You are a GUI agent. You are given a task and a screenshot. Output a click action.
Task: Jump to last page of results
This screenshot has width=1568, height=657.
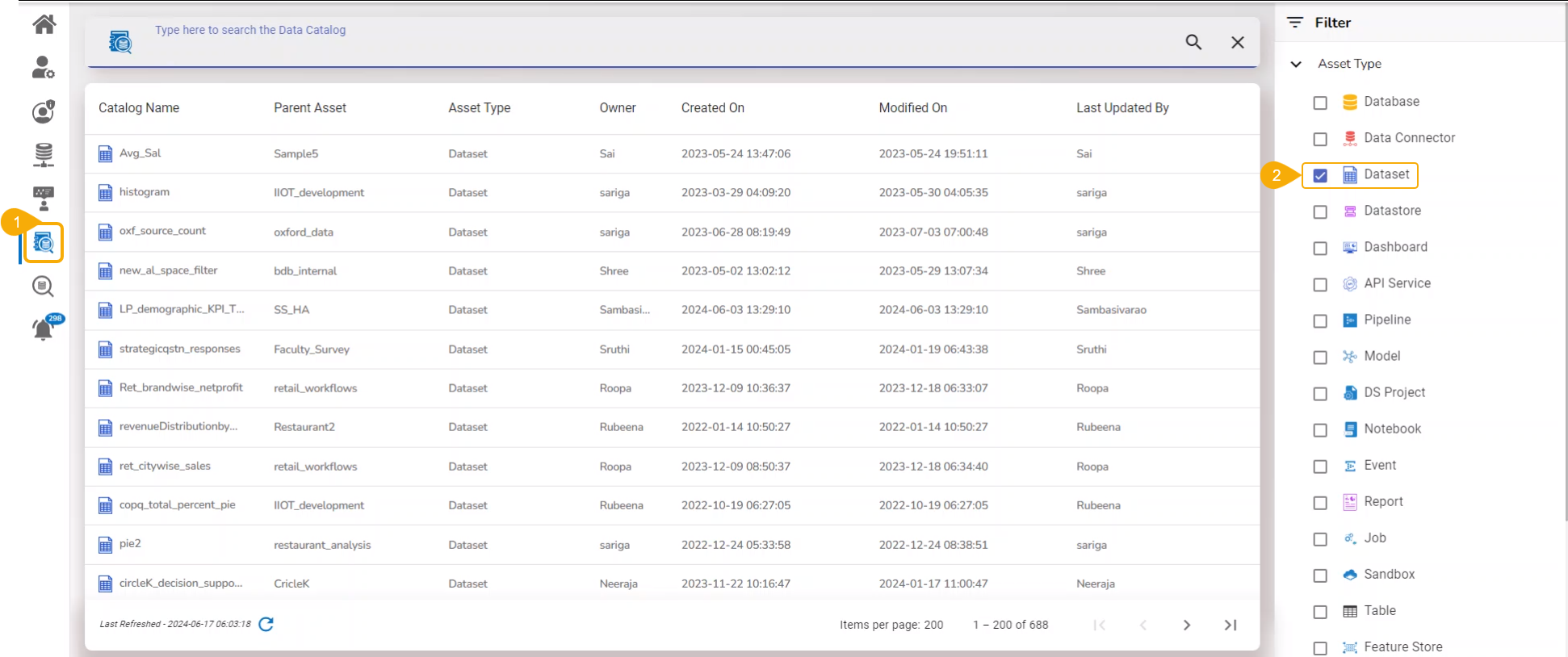[x=1231, y=625]
